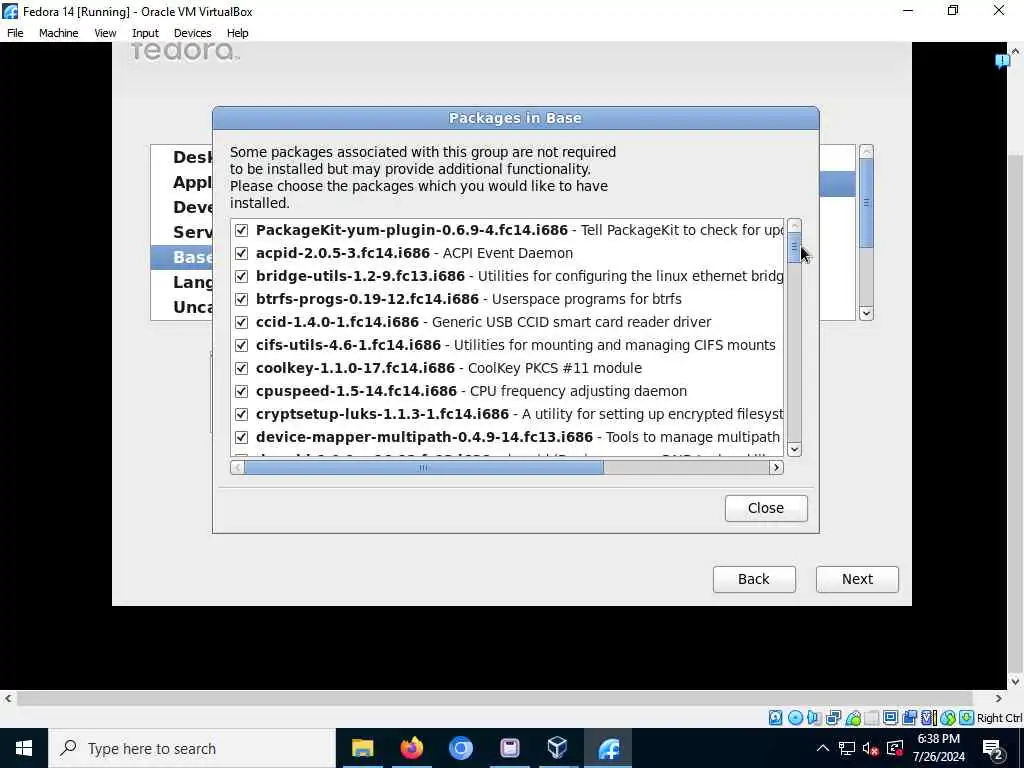Toggle the device-mapper-multipath checkbox

(x=242, y=437)
